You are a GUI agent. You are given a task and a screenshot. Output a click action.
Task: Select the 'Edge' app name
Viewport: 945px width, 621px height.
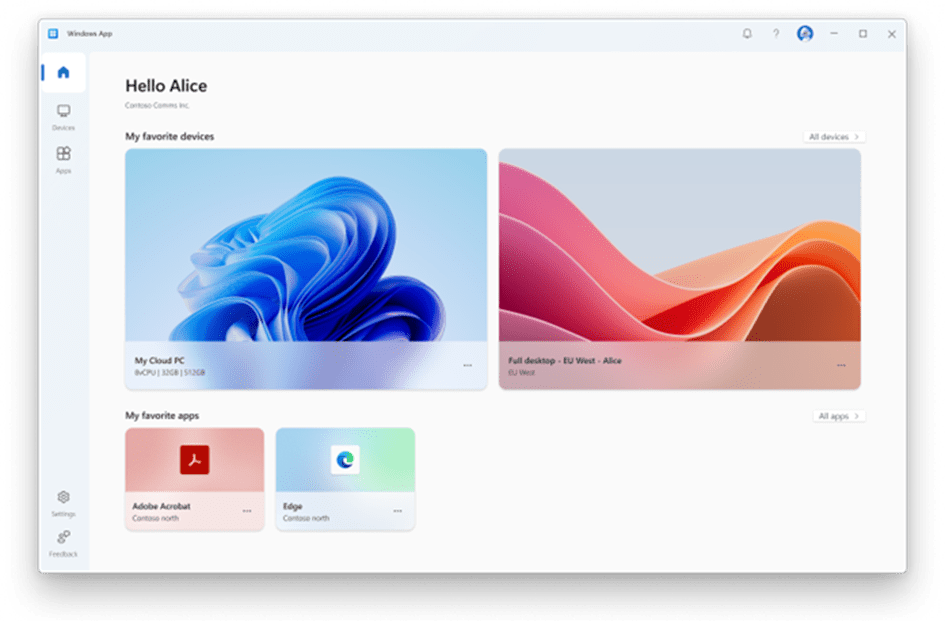point(293,506)
